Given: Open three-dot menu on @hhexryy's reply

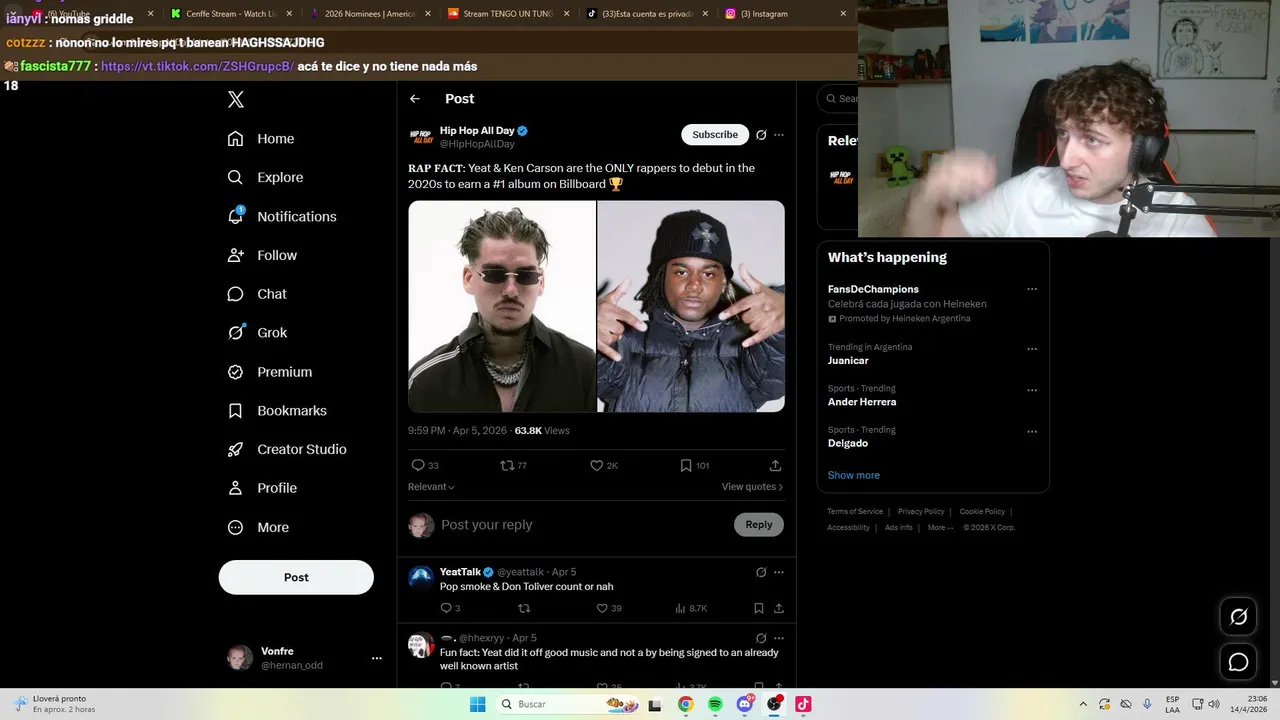Looking at the screenshot, I should coord(779,638).
